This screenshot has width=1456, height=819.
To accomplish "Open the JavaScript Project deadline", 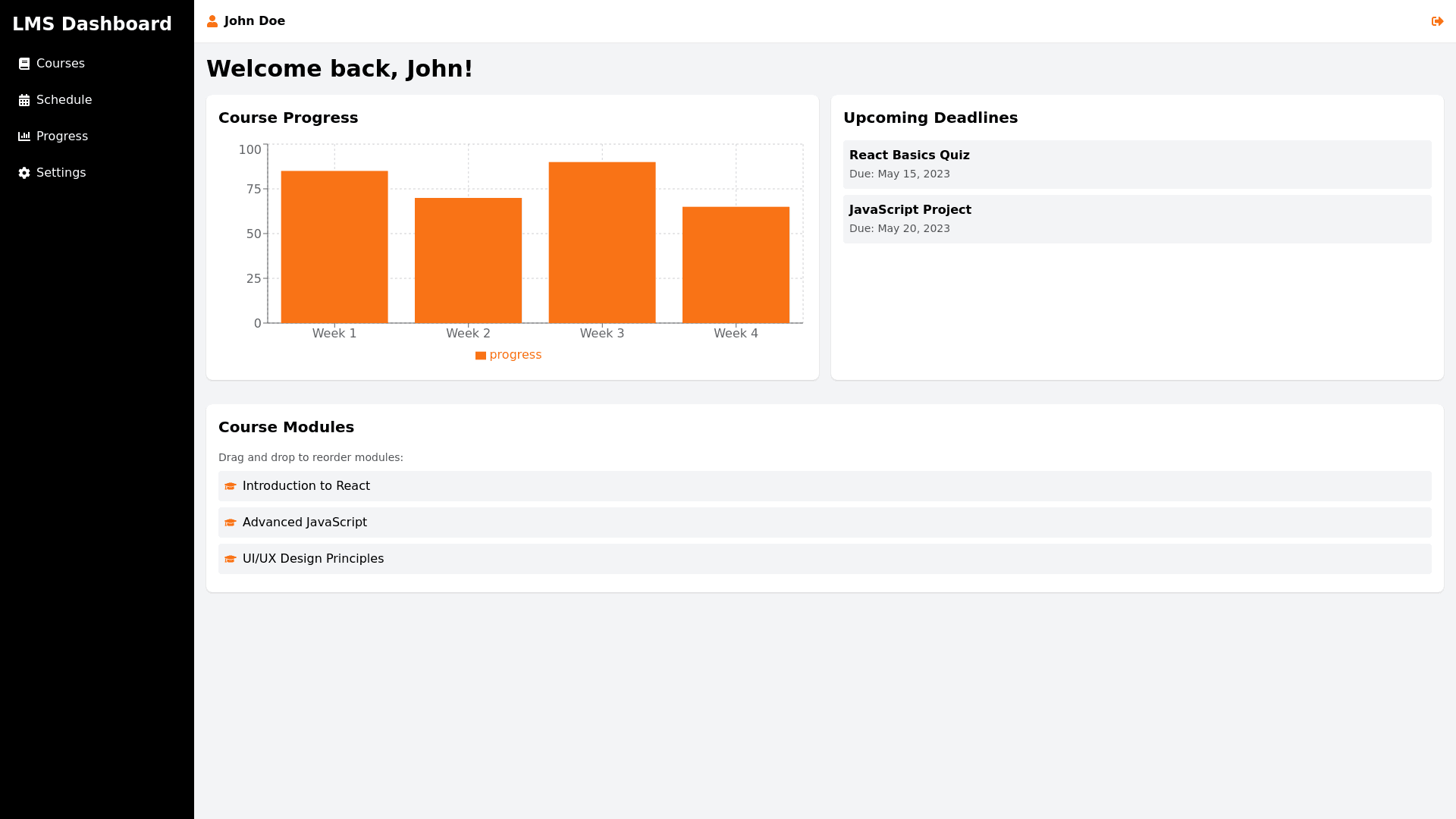I will (x=1137, y=218).
